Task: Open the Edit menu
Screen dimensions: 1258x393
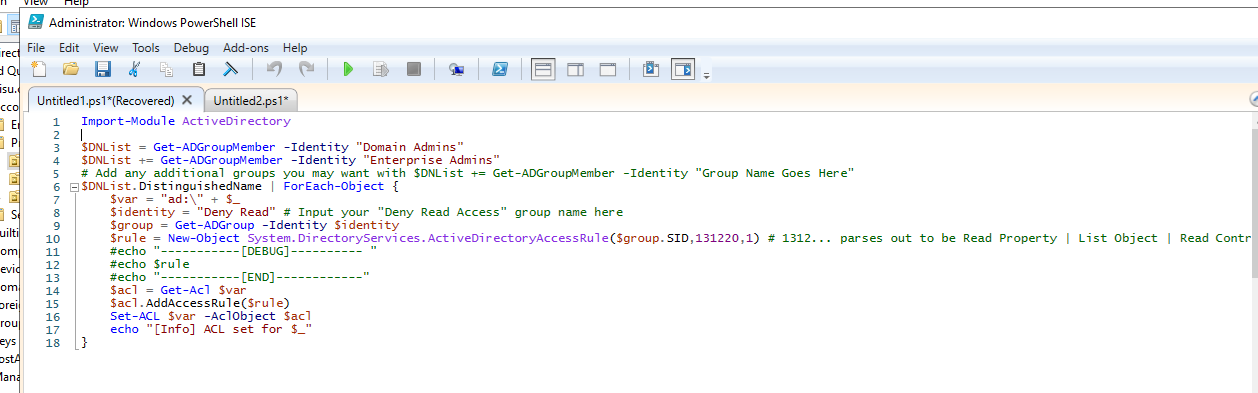Action: click(x=69, y=47)
